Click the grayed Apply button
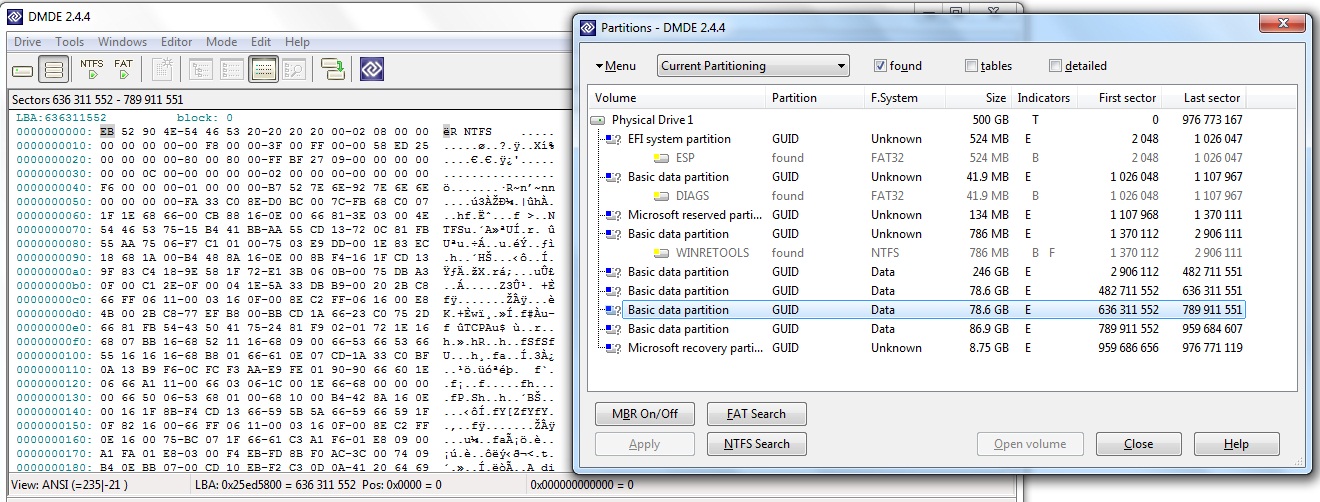The image size is (1320, 502). pos(644,444)
